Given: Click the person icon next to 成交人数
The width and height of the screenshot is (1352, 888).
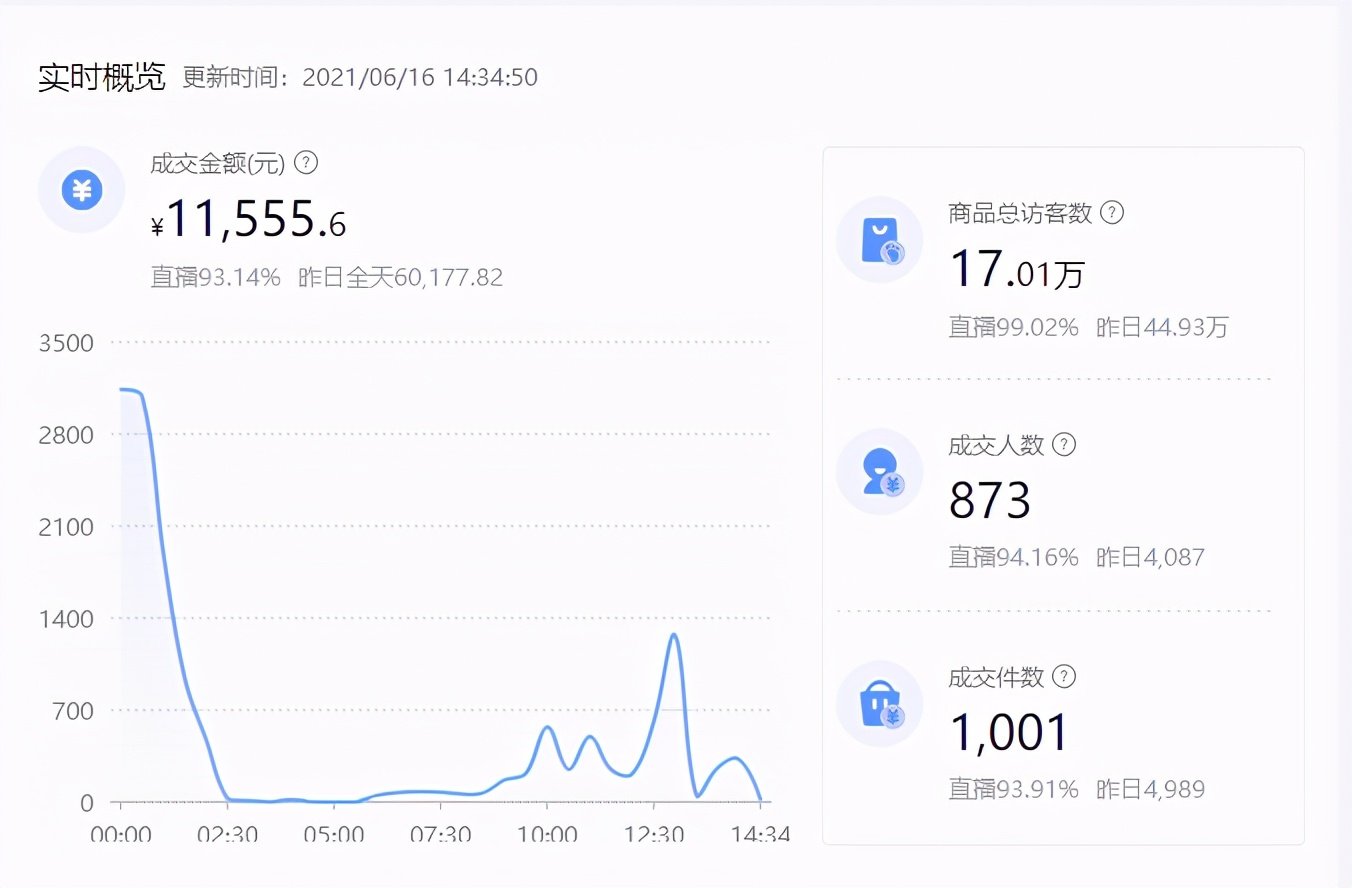Looking at the screenshot, I should tap(879, 472).
